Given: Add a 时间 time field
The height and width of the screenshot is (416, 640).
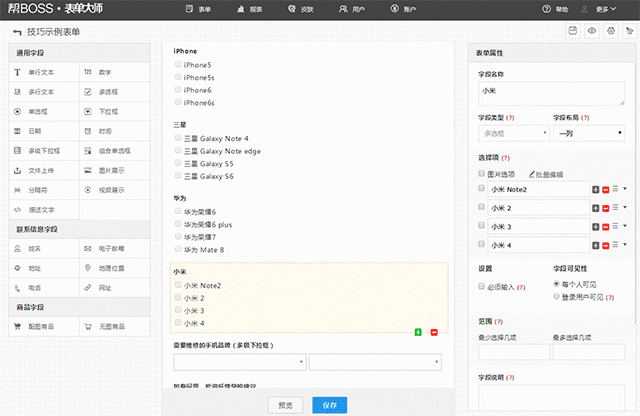Looking at the screenshot, I should tap(115, 131).
